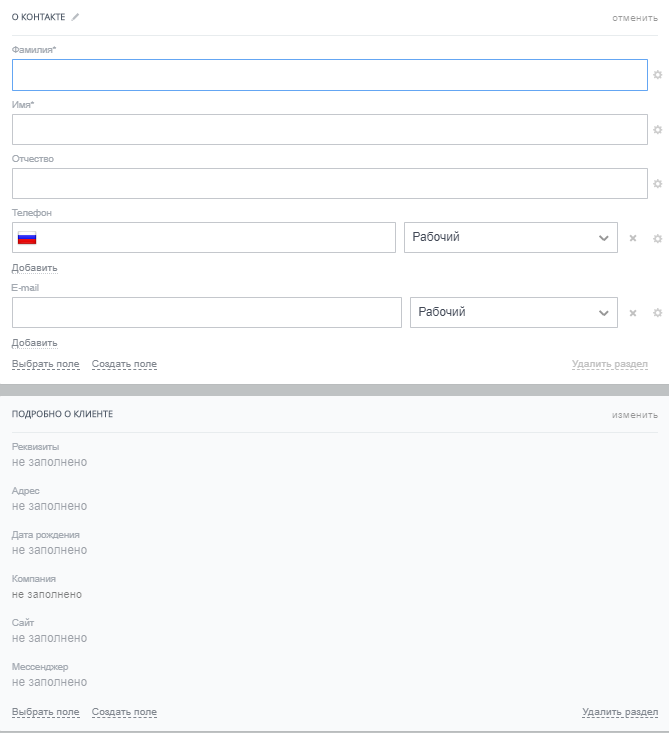Open e-mail type dropdown Рабочий
This screenshot has height=733, width=669.
(513, 312)
